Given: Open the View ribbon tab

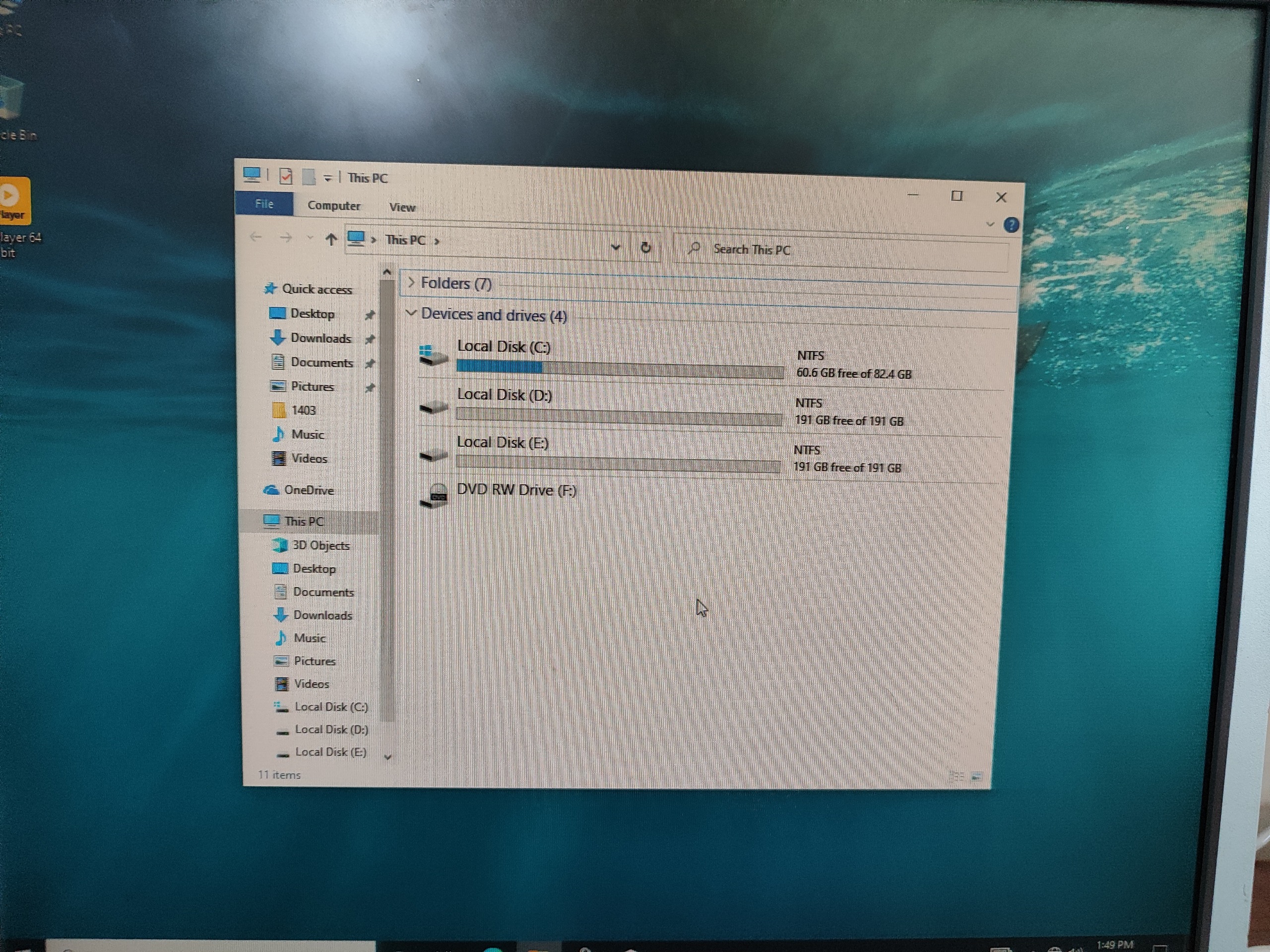Looking at the screenshot, I should [x=402, y=207].
